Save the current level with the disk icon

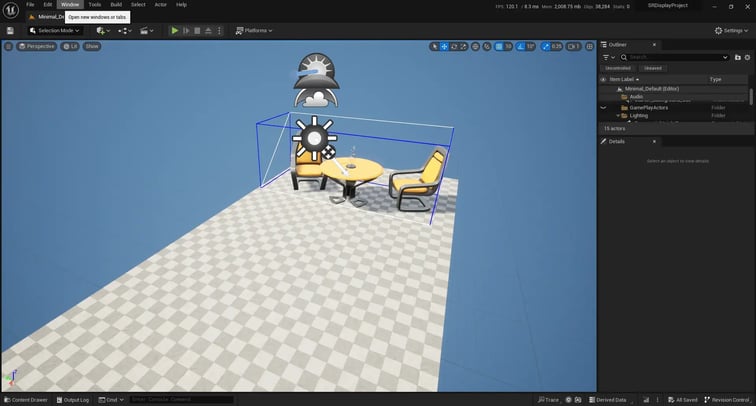point(10,30)
